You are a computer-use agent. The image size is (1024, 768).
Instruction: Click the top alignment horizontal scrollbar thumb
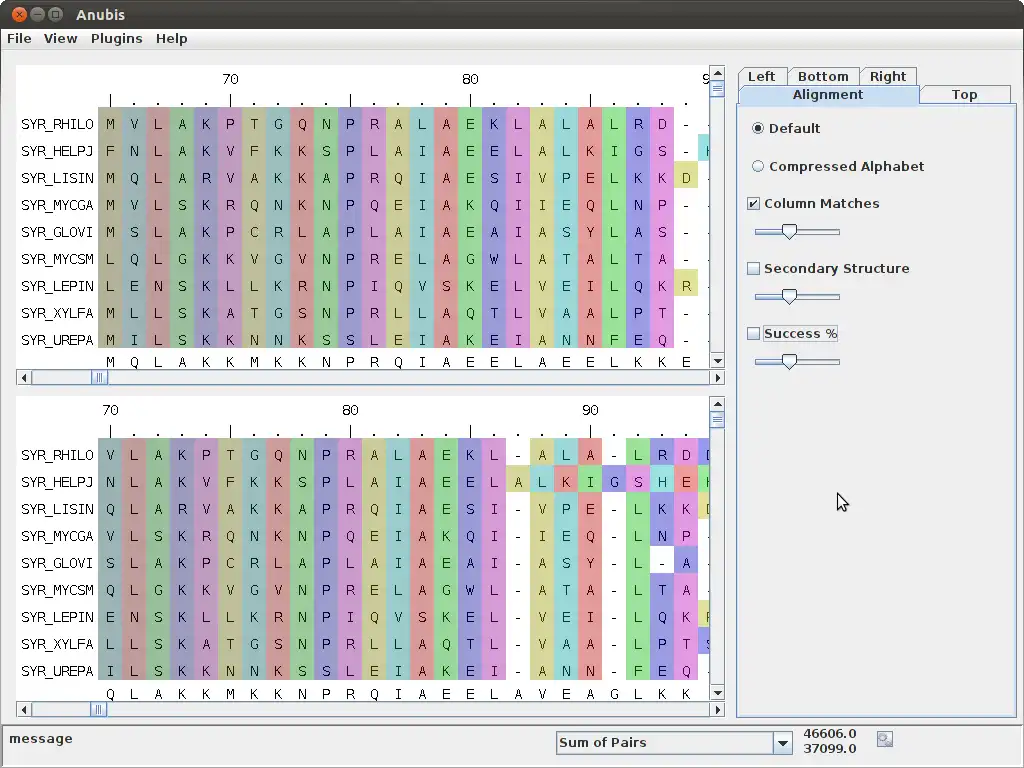click(x=99, y=378)
